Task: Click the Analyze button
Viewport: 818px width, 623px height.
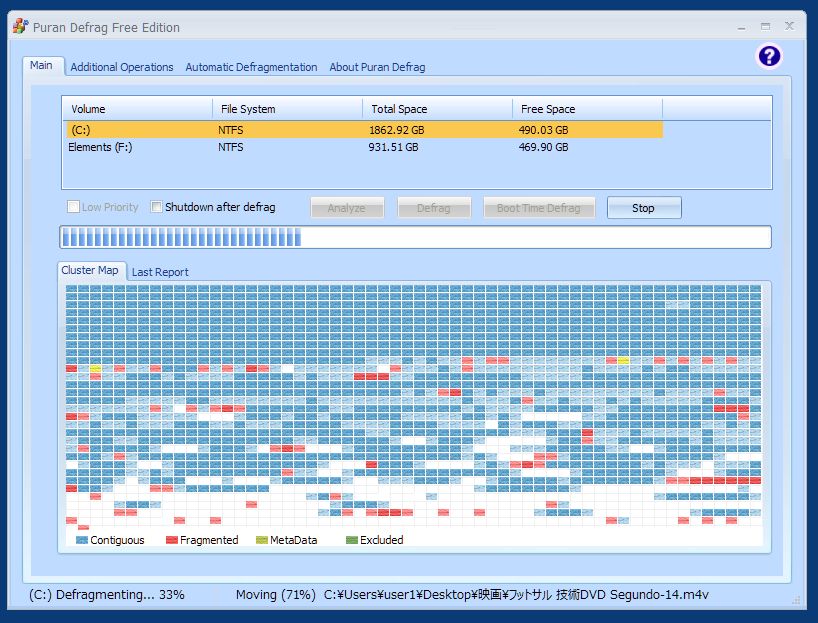Action: click(x=347, y=208)
